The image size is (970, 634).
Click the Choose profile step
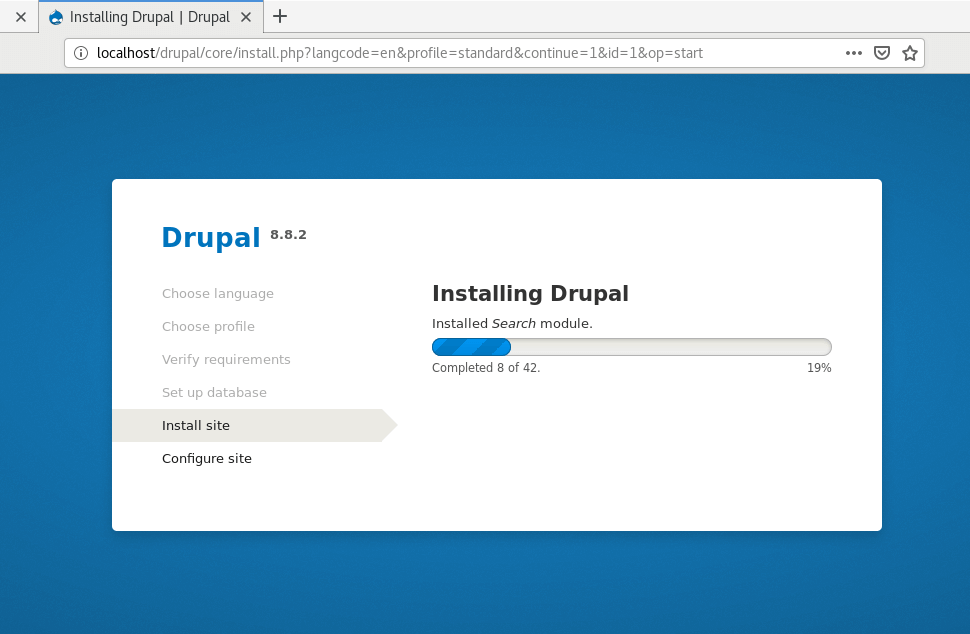(208, 327)
